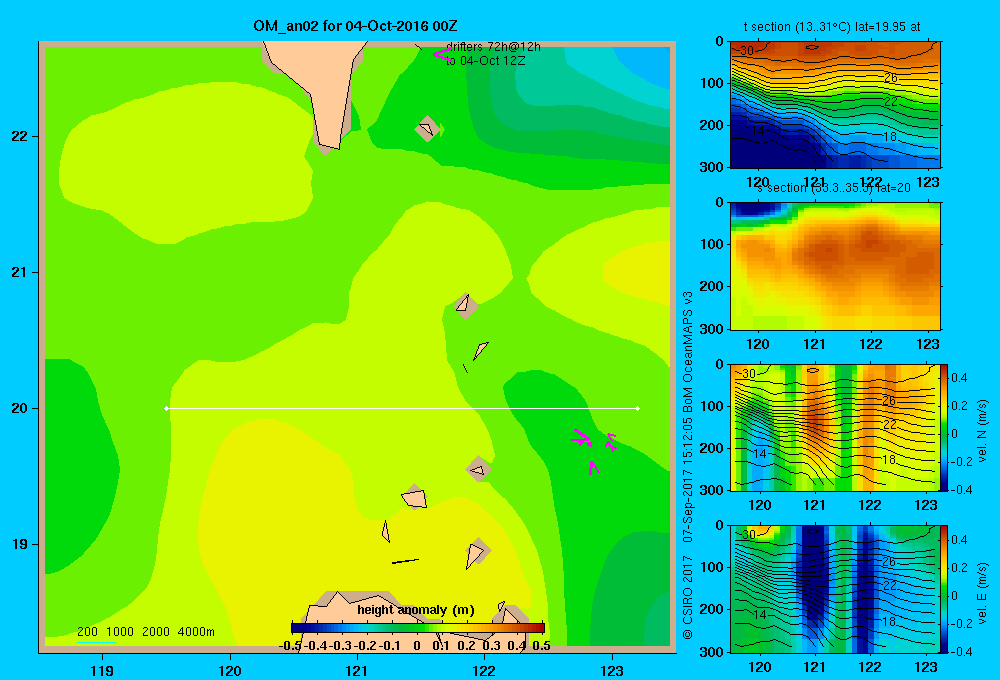The image size is (1000, 680).
Task: Click the "drifters 72h@12h" label
Action: [x=493, y=47]
